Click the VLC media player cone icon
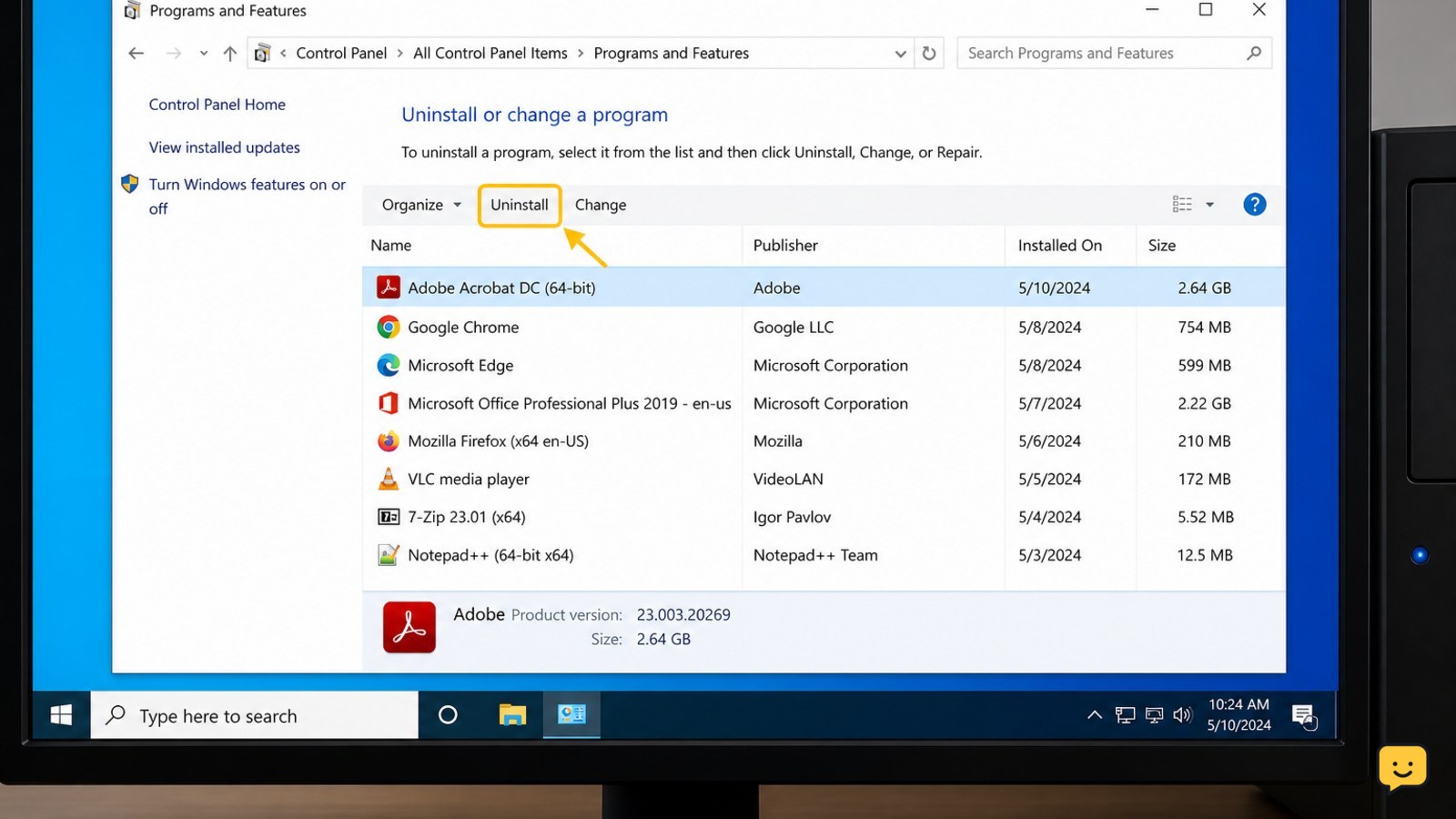This screenshot has height=819, width=1456. (x=389, y=479)
